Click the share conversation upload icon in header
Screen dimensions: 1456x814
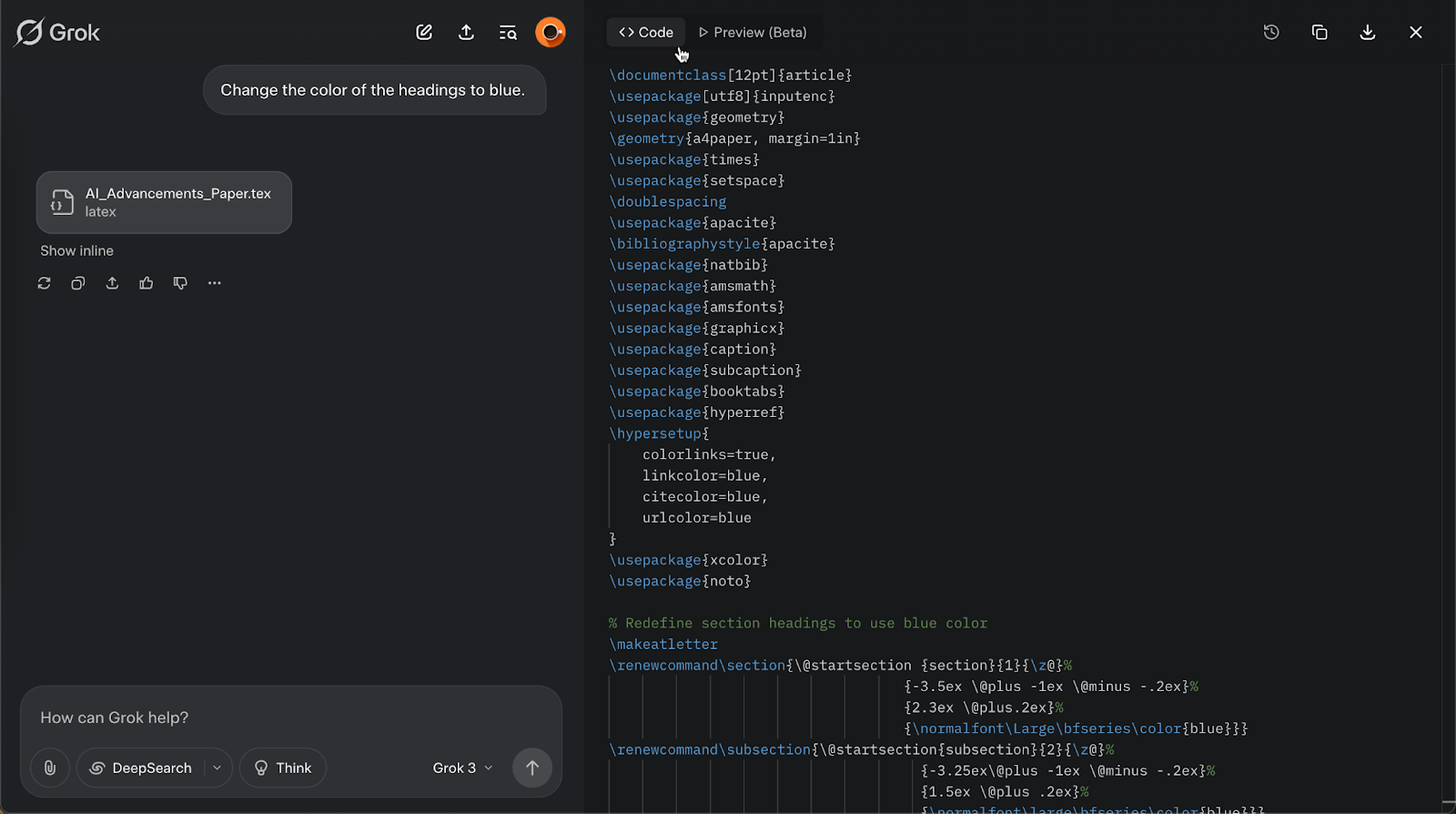click(x=466, y=33)
